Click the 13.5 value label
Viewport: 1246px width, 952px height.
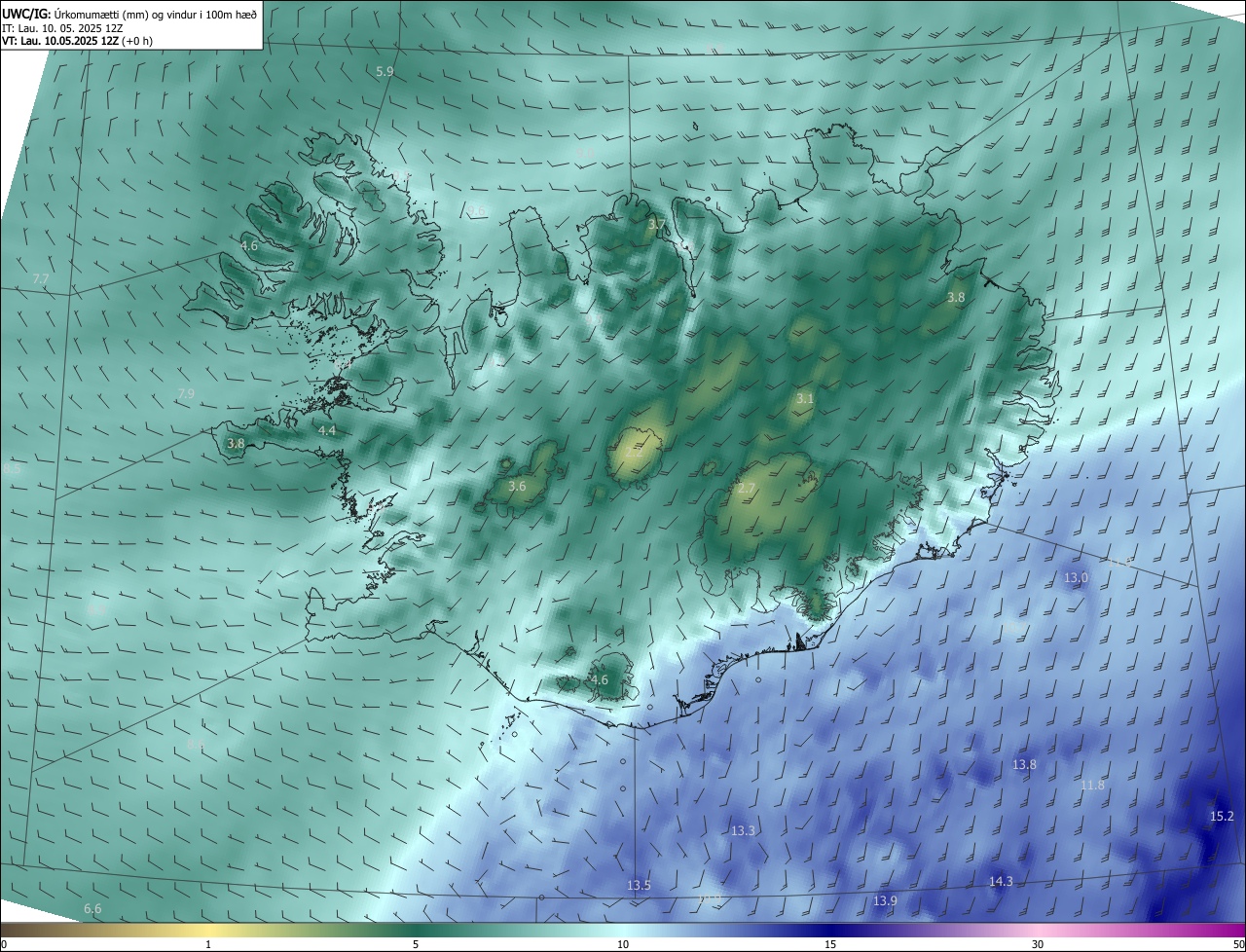[x=639, y=886]
